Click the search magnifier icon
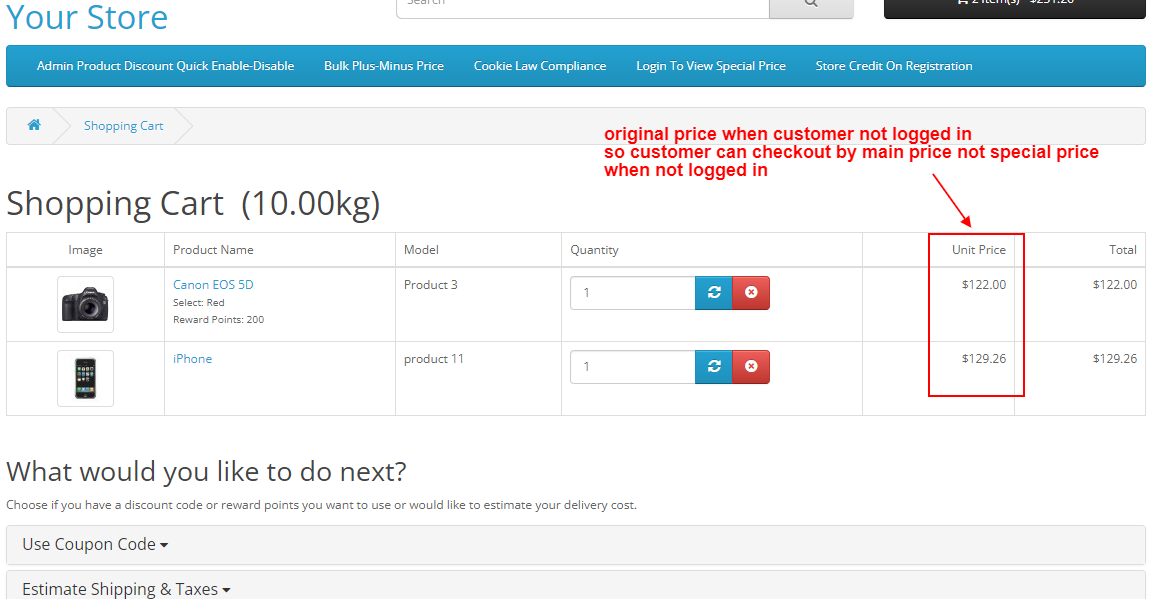The width and height of the screenshot is (1153, 599). 810,5
